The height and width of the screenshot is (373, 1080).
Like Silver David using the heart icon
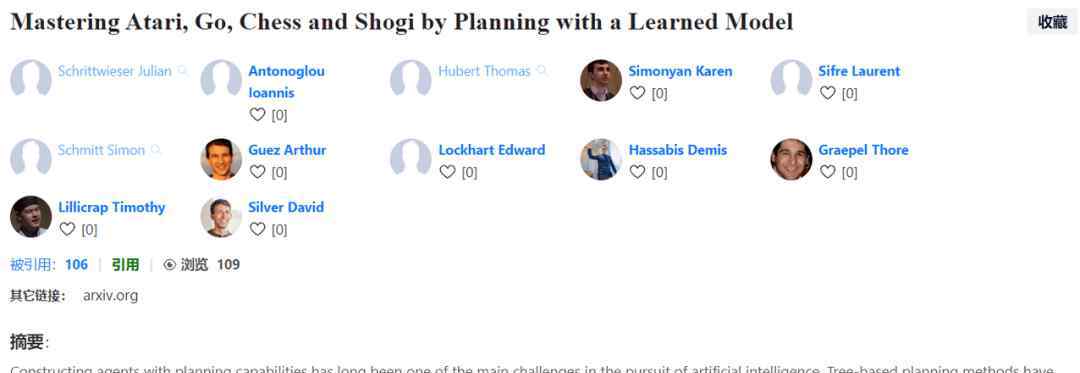(x=258, y=229)
